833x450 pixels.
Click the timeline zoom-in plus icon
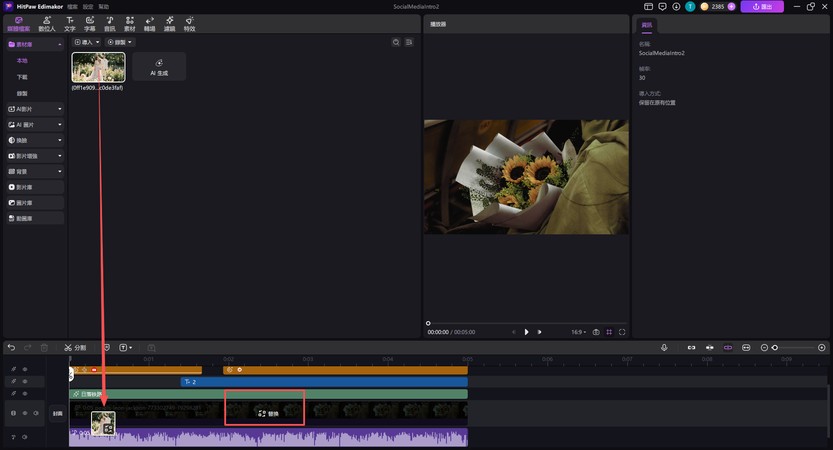point(822,347)
